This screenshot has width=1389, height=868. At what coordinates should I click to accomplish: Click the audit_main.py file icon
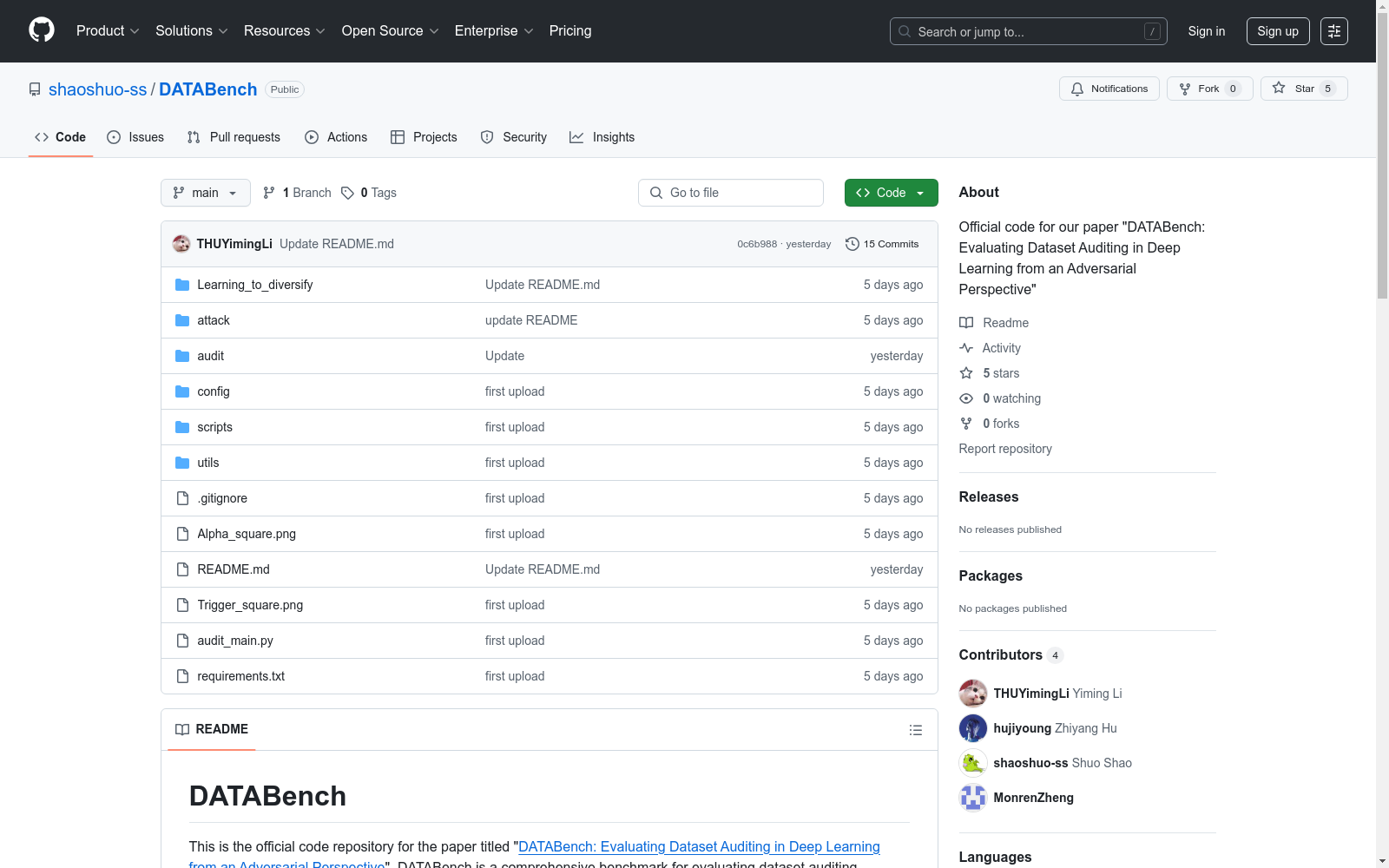182,641
